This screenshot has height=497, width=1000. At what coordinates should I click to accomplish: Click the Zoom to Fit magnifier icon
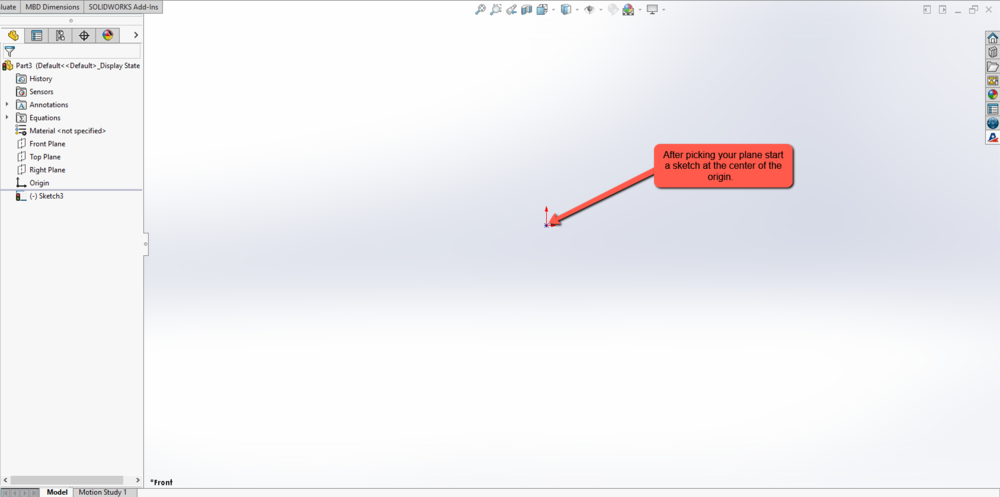point(480,10)
